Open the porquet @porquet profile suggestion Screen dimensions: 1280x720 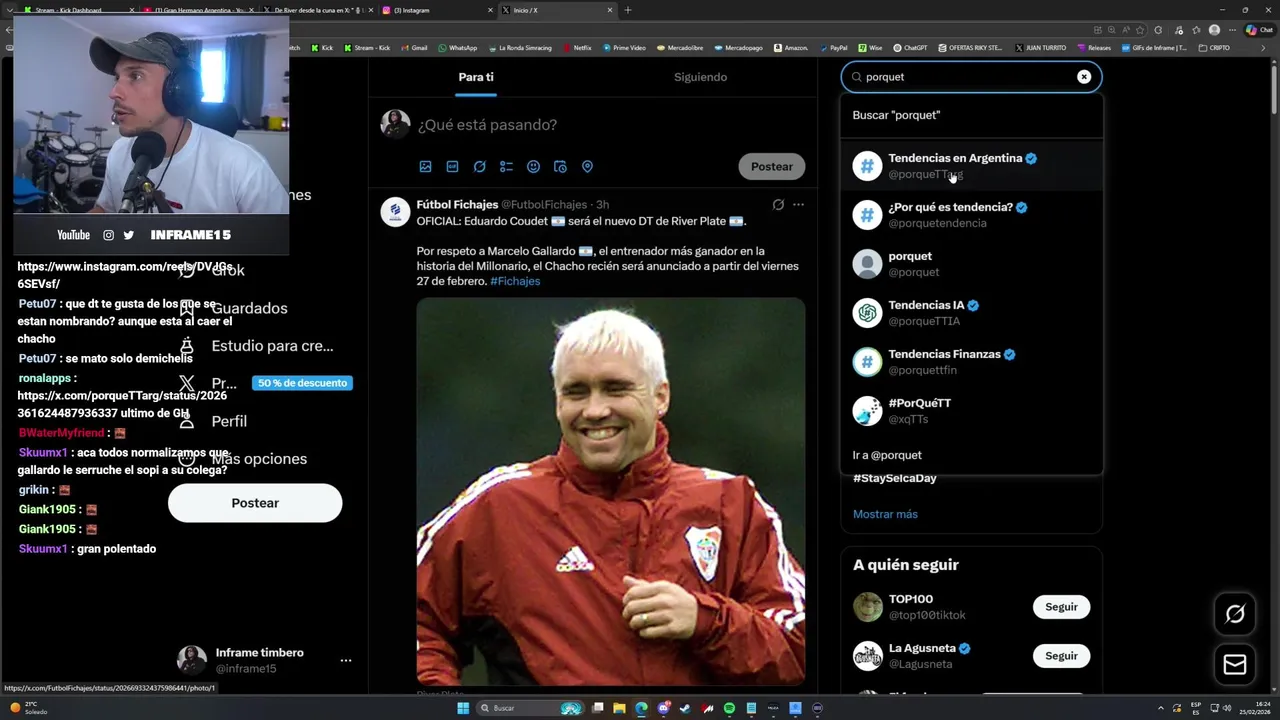(x=971, y=264)
